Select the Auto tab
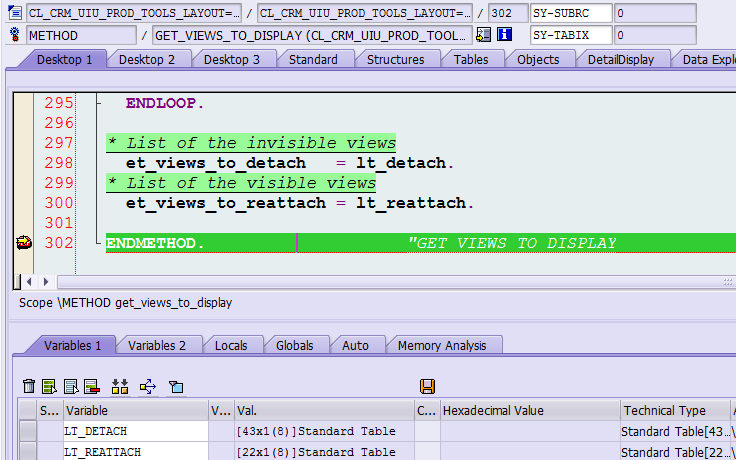Image resolution: width=736 pixels, height=460 pixels. point(355,345)
